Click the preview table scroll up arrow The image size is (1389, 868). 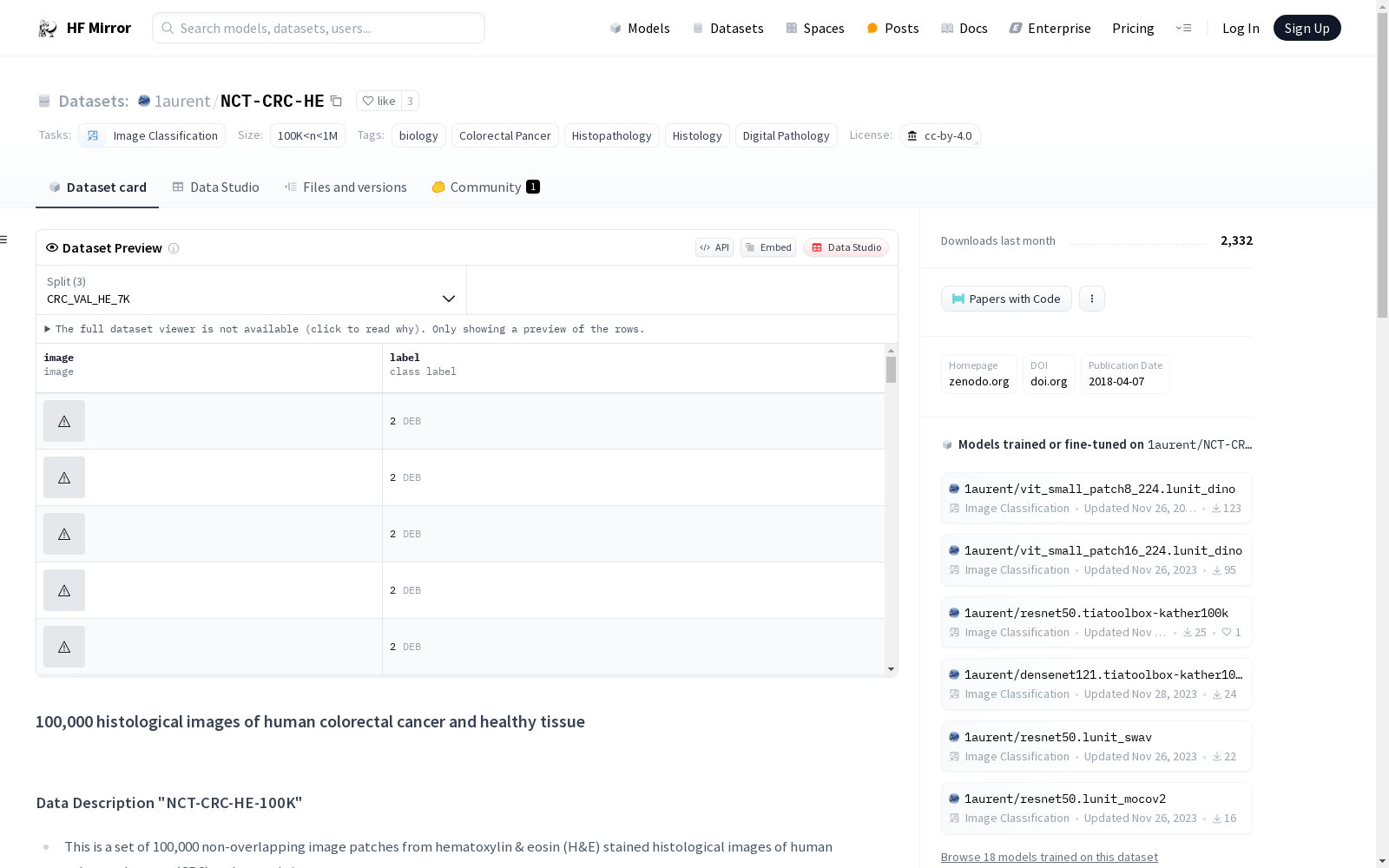click(891, 351)
